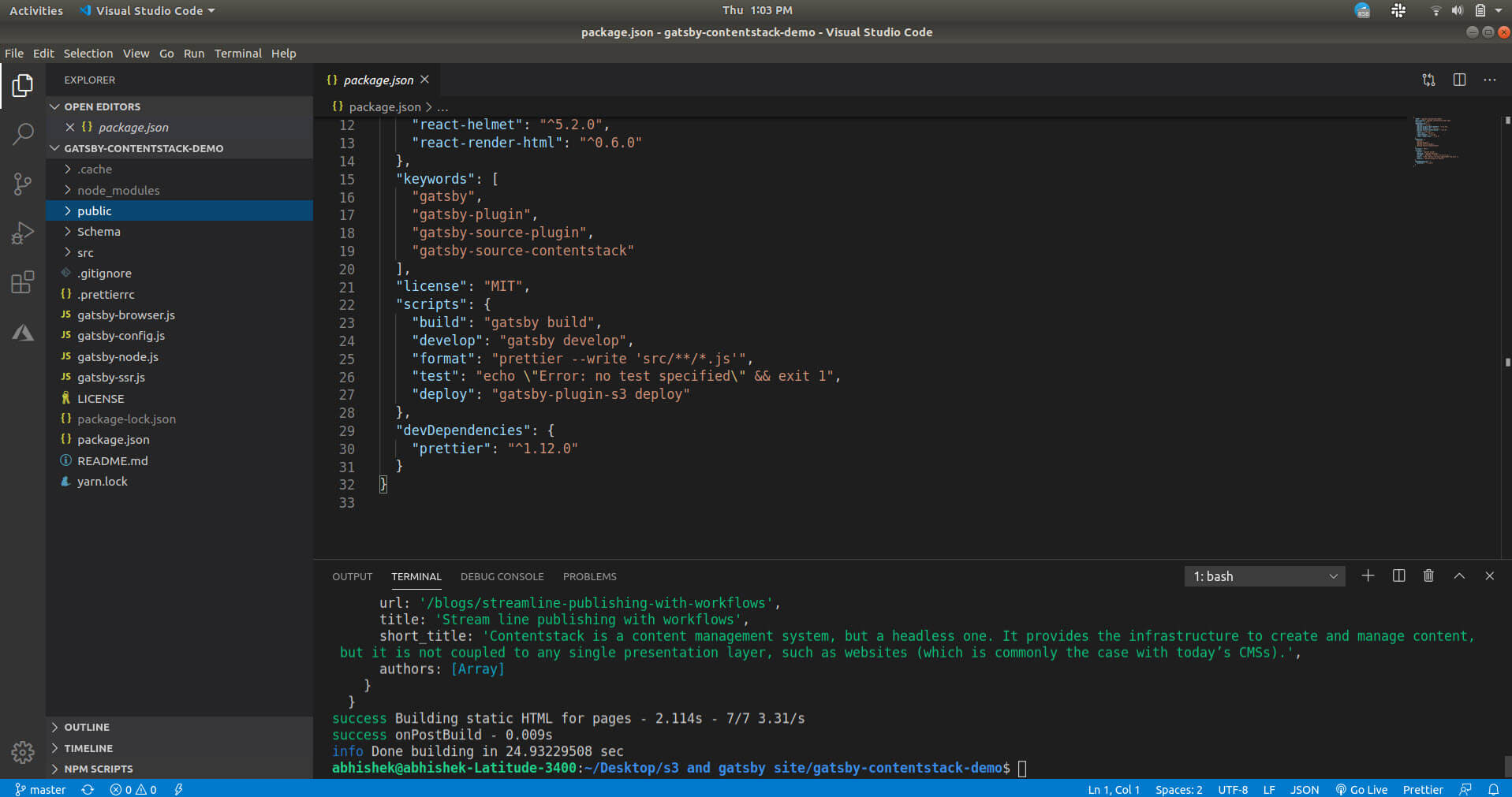This screenshot has width=1512, height=797.
Task: Open the Azure view in activity bar
Action: coord(23,333)
